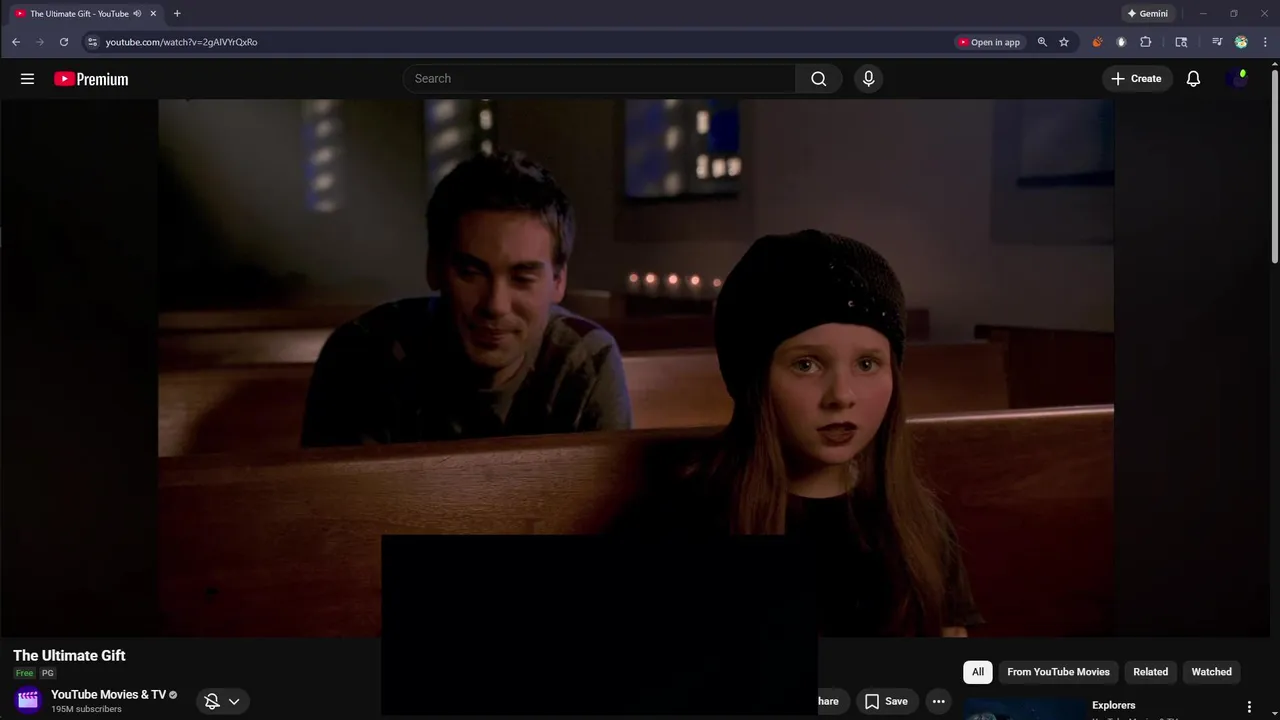Select From YouTube Movies chip
This screenshot has width=1280, height=720.
[x=1058, y=672]
